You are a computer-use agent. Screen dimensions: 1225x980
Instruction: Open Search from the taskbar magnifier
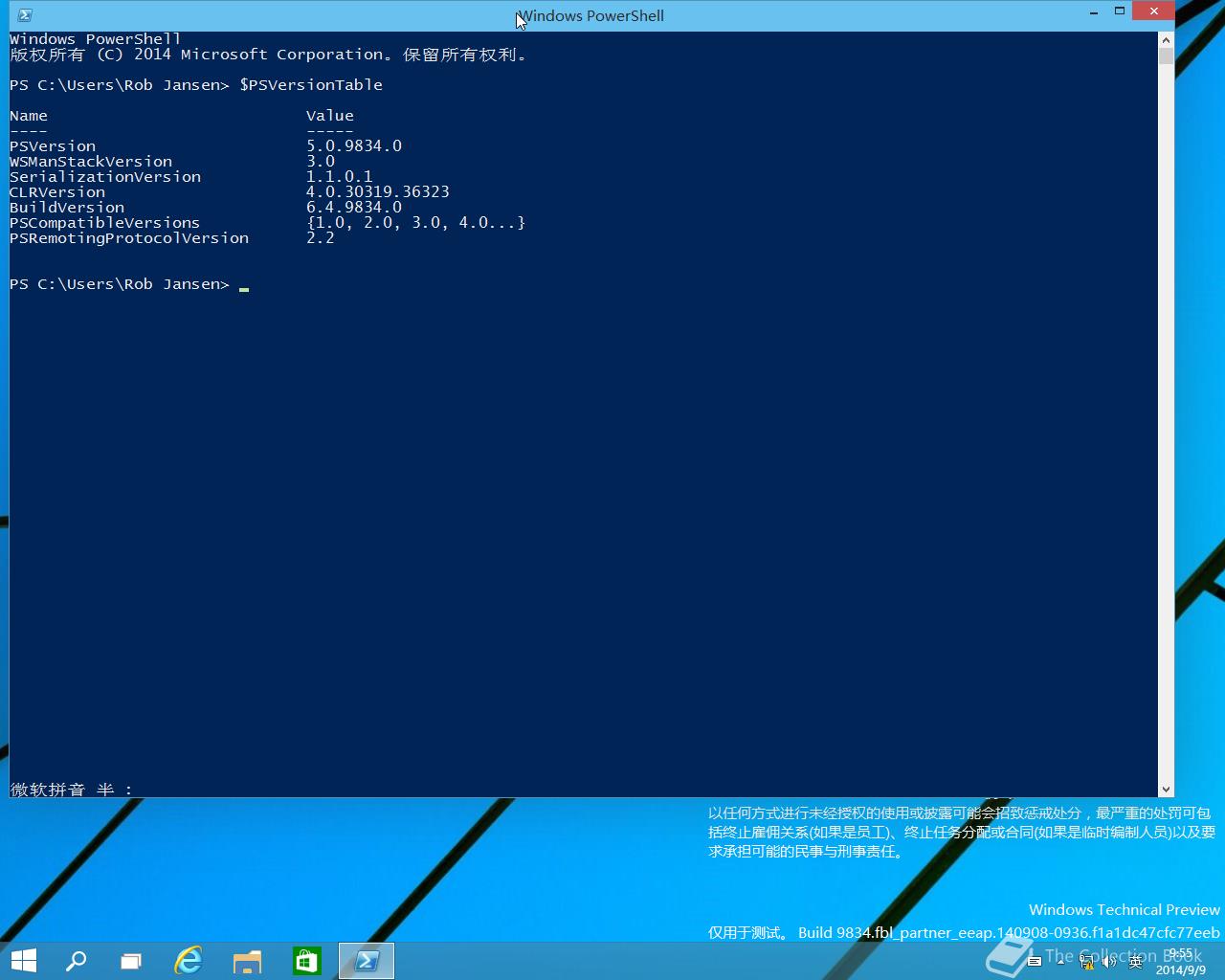tap(76, 961)
